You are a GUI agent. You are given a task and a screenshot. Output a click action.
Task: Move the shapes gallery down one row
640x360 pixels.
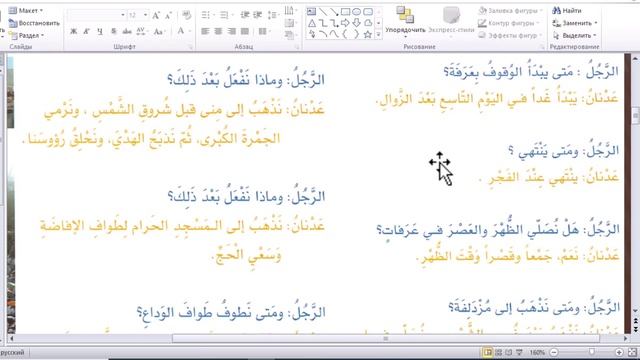click(x=378, y=23)
